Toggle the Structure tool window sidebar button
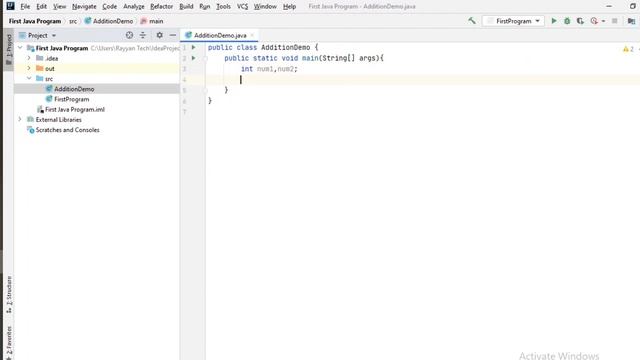This screenshot has height=360, width=640. click(9, 294)
